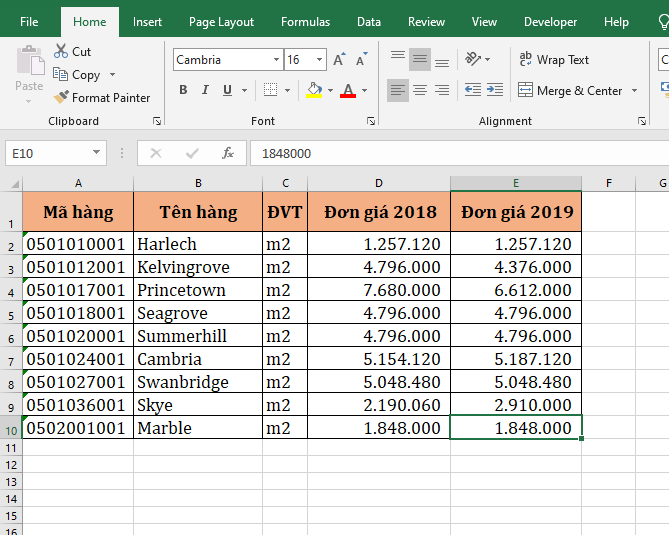Click the Copy button
The image size is (669, 535).
(x=77, y=75)
